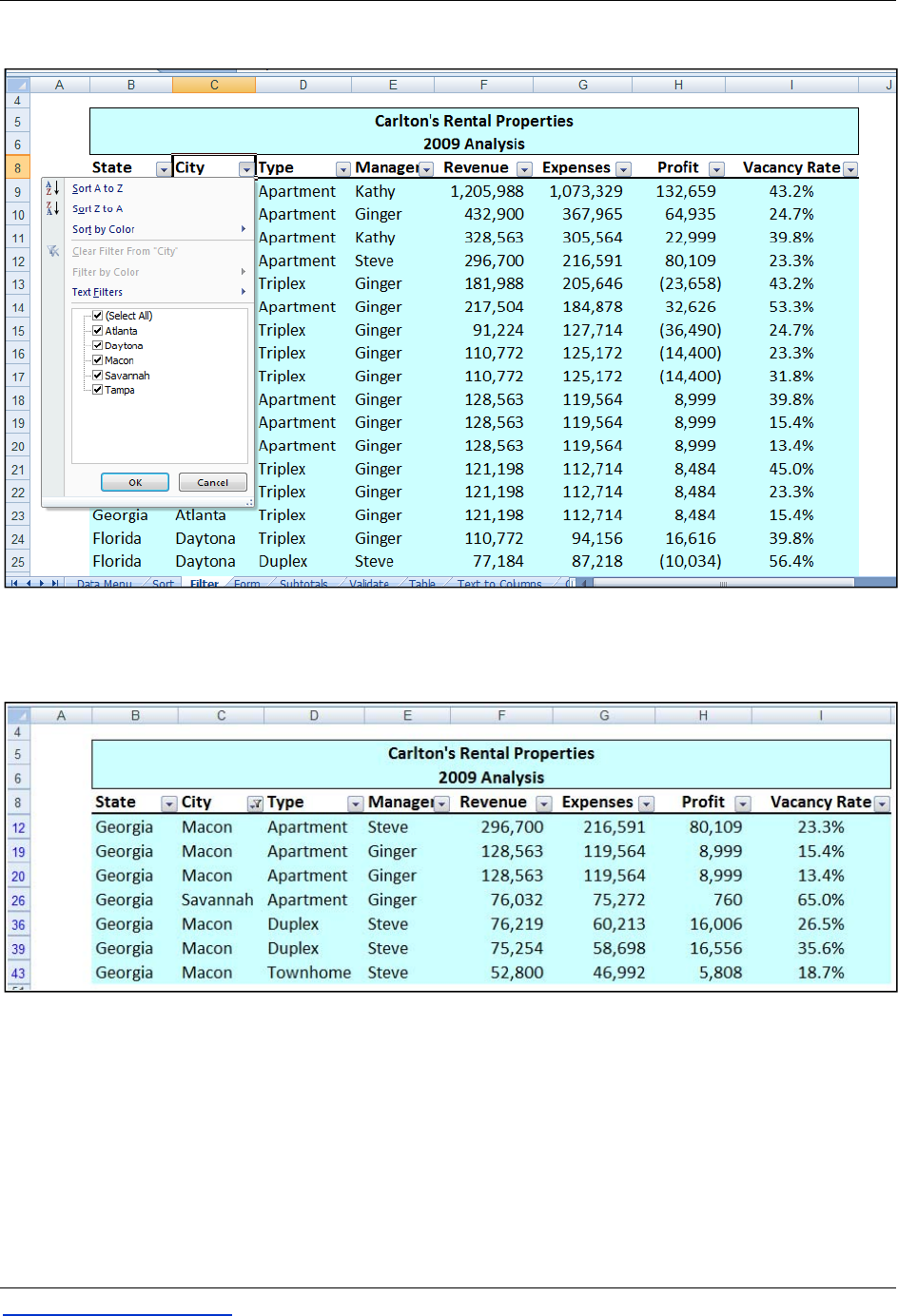Image resolution: width=898 pixels, height=1316 pixels.
Task: Click the filter menu resize grip
Action: pyautogui.click(x=250, y=501)
